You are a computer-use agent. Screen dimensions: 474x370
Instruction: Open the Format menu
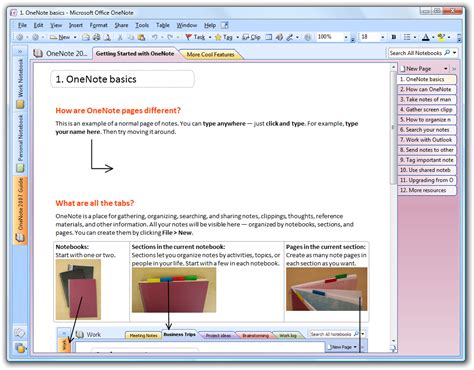tap(99, 25)
